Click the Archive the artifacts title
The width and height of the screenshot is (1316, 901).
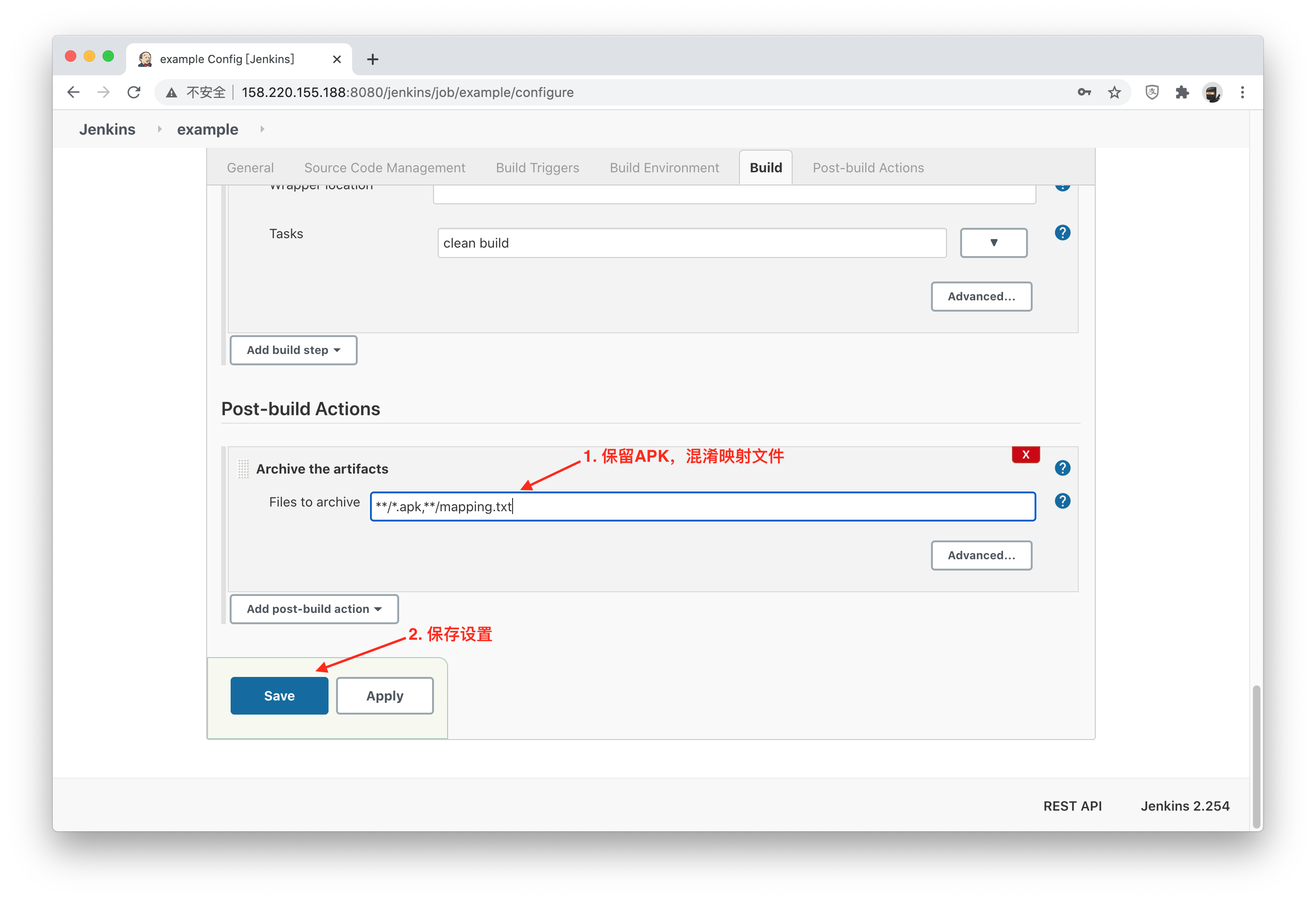tap(322, 469)
